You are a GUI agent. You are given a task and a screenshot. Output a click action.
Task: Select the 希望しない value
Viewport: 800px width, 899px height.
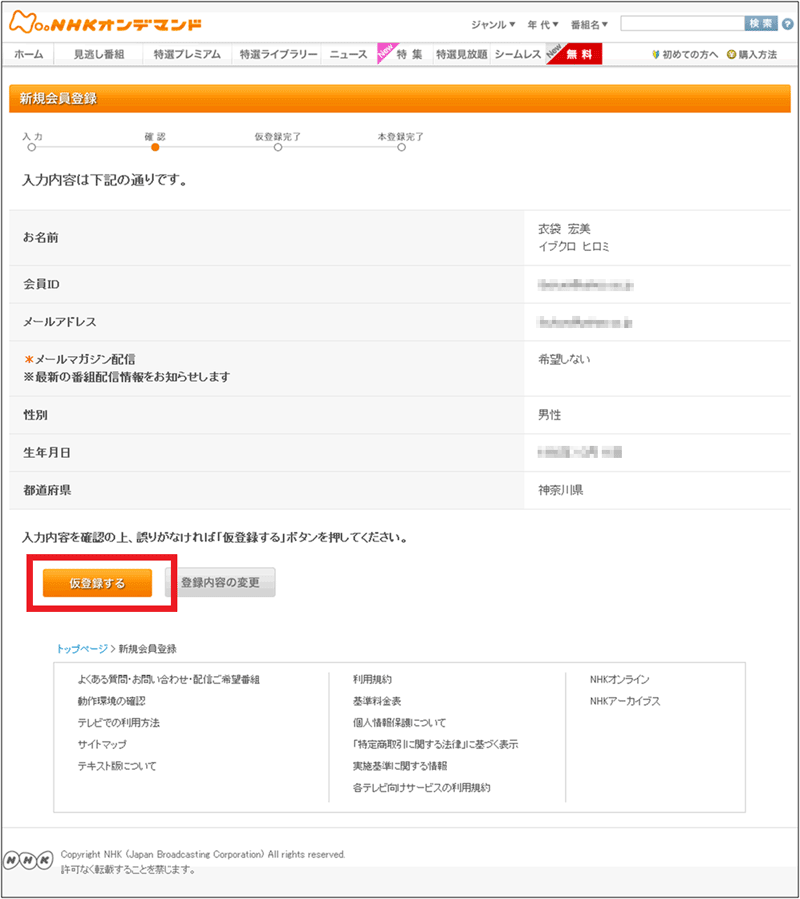tap(564, 359)
